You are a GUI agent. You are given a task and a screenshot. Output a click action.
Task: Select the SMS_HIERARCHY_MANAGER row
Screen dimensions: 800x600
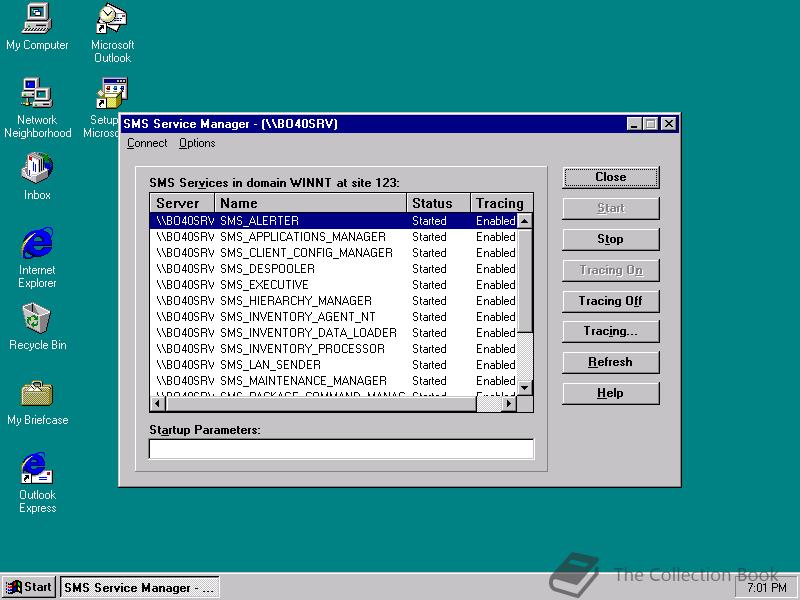tap(334, 301)
